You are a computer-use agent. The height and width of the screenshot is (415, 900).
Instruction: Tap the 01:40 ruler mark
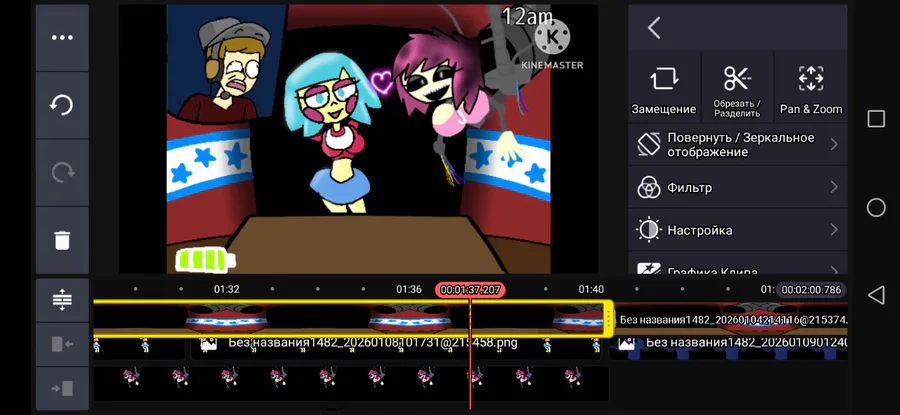coord(591,289)
